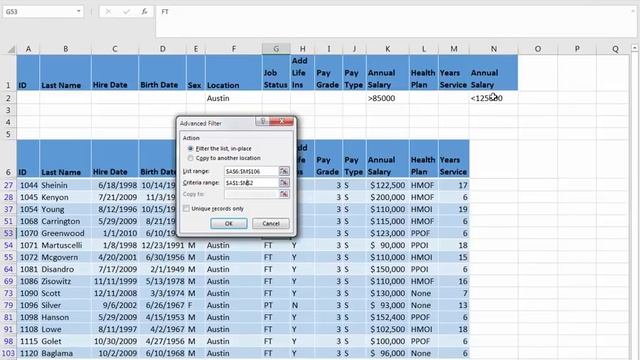The height and width of the screenshot is (360, 640).
Task: Click the Martuscelli last name cell
Action: tap(65, 245)
